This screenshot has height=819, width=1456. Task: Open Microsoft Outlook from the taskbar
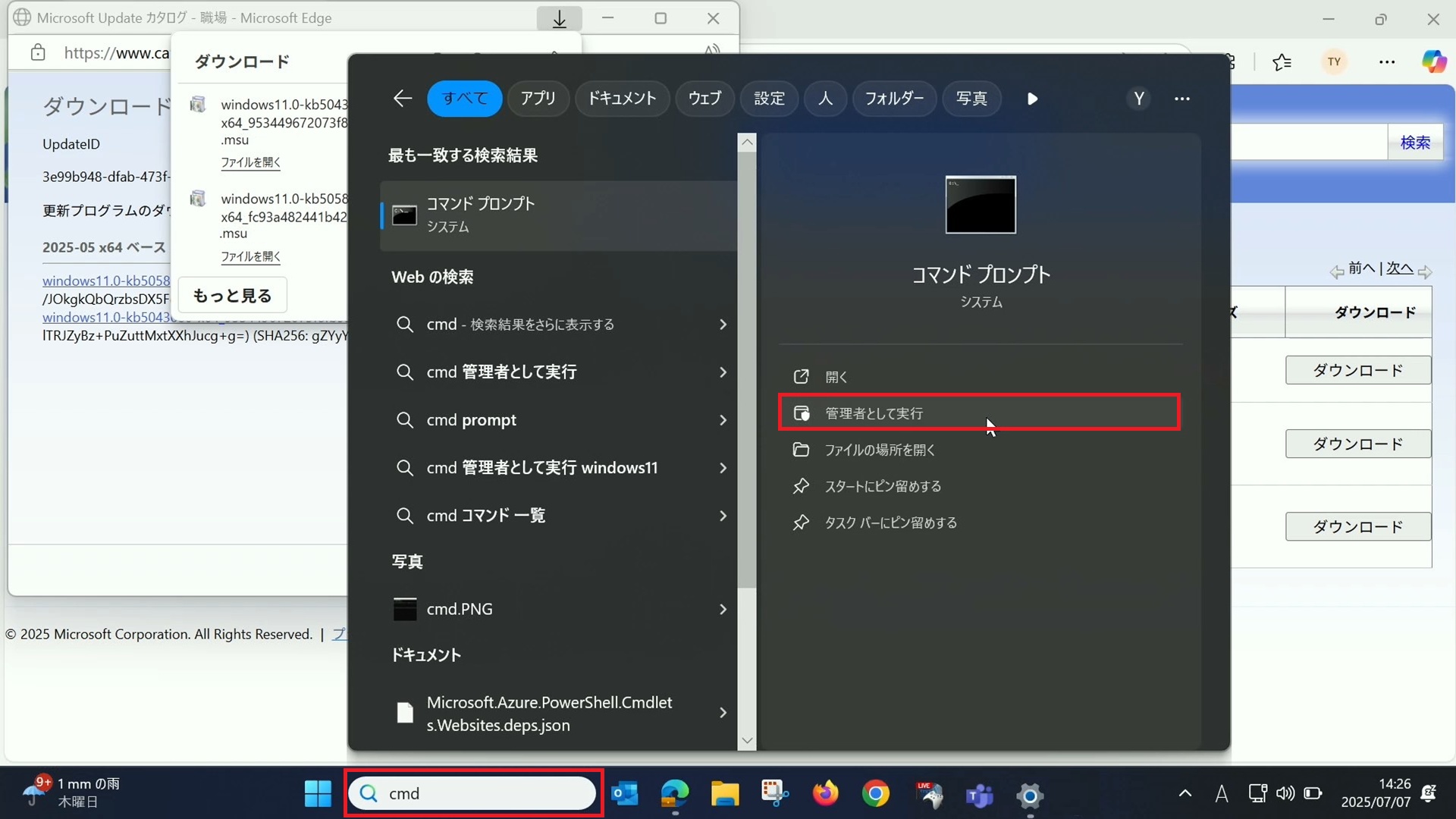click(624, 794)
